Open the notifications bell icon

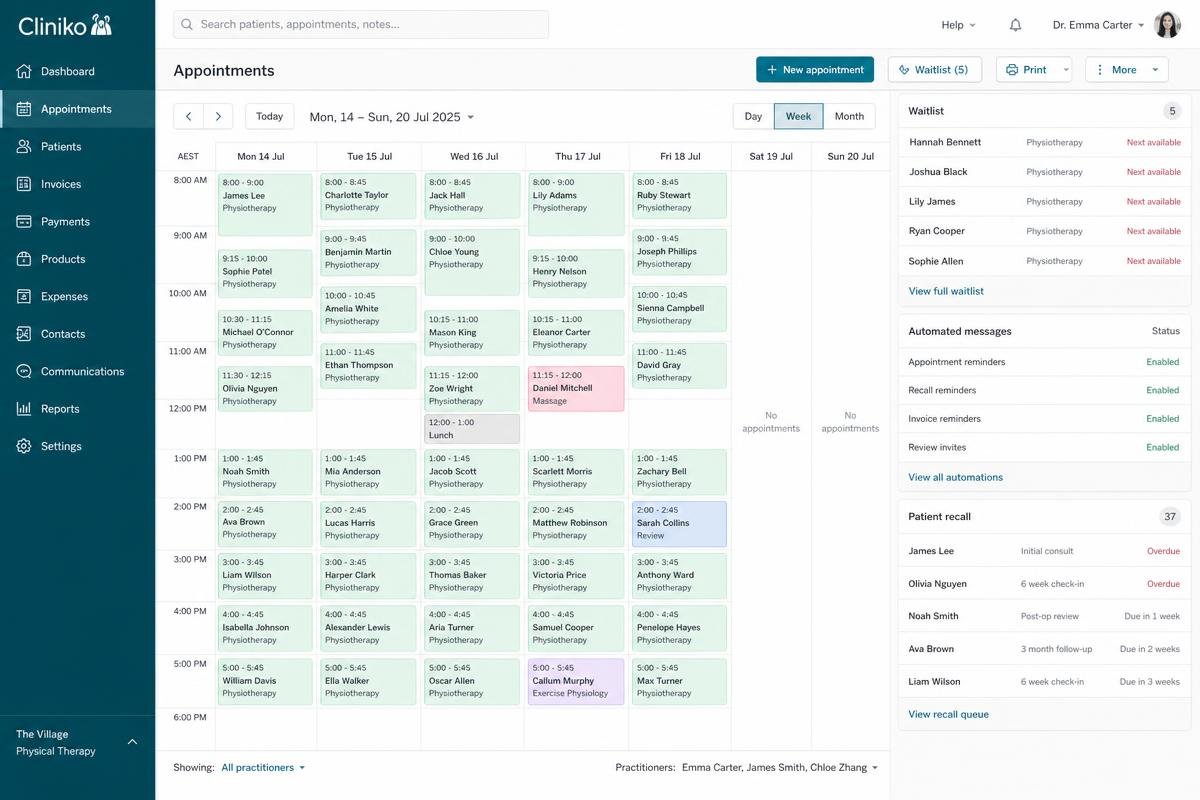pos(1015,25)
